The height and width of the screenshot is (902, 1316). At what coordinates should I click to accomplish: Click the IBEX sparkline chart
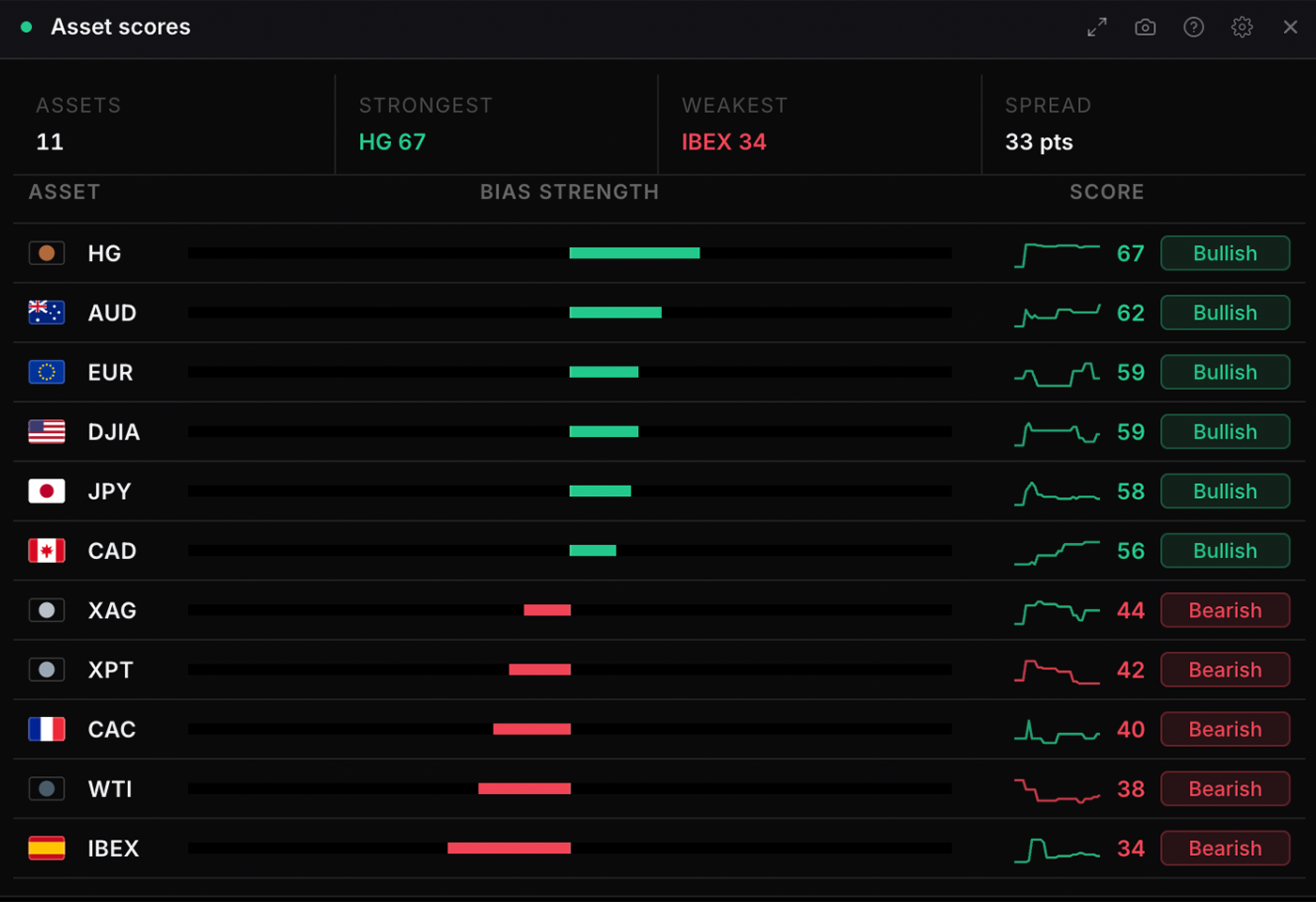coord(1057,850)
